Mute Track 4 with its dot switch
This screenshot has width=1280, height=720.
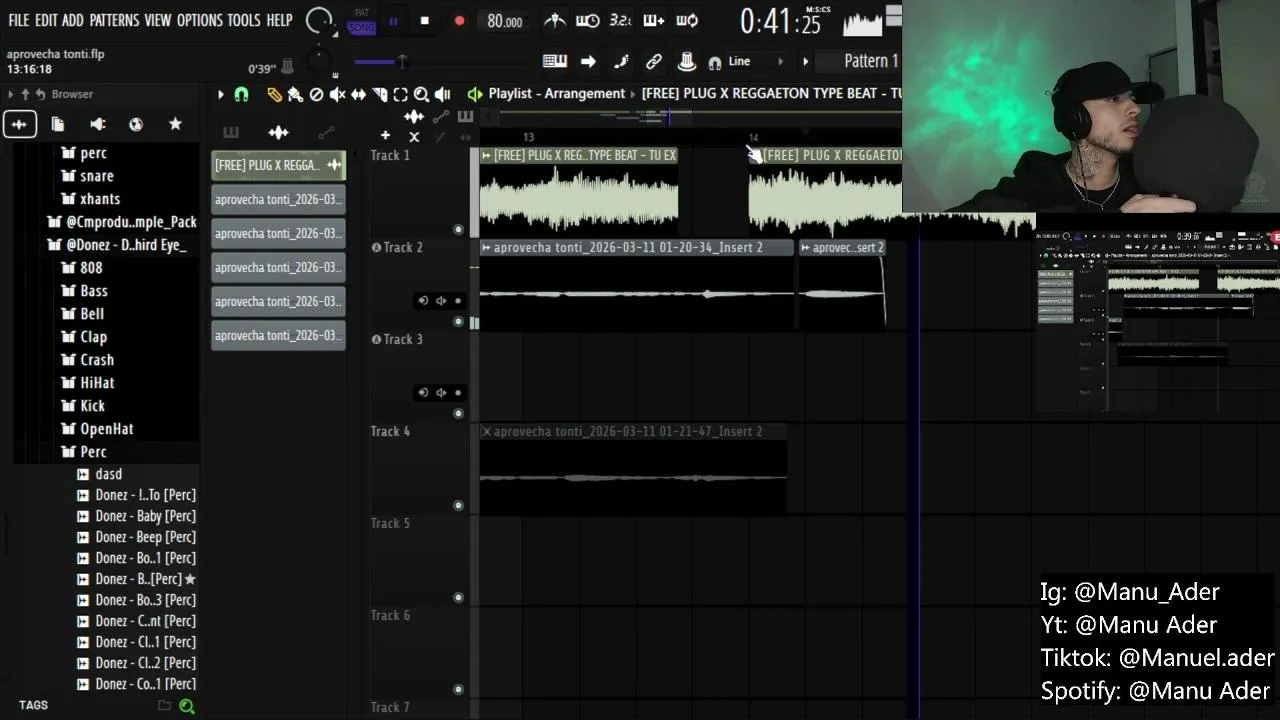tap(458, 506)
